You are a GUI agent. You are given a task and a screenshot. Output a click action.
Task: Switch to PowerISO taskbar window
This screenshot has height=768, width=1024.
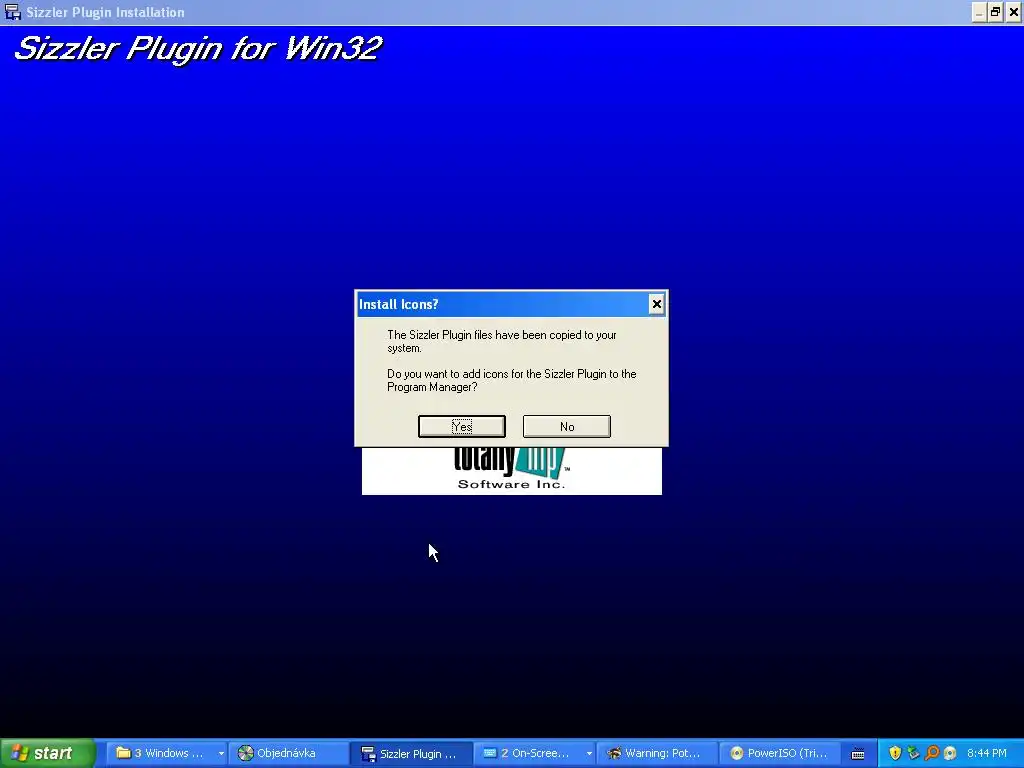[780, 753]
